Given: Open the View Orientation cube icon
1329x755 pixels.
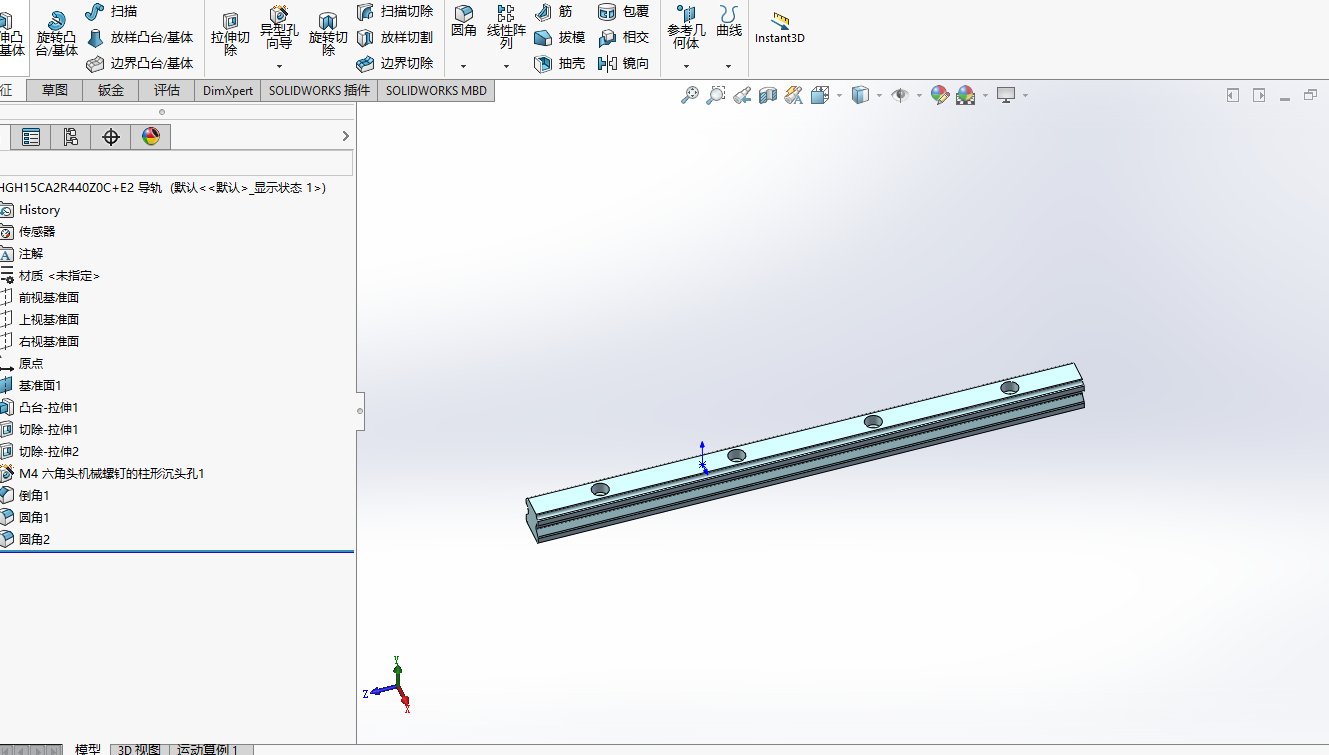Looking at the screenshot, I should pyautogui.click(x=820, y=95).
